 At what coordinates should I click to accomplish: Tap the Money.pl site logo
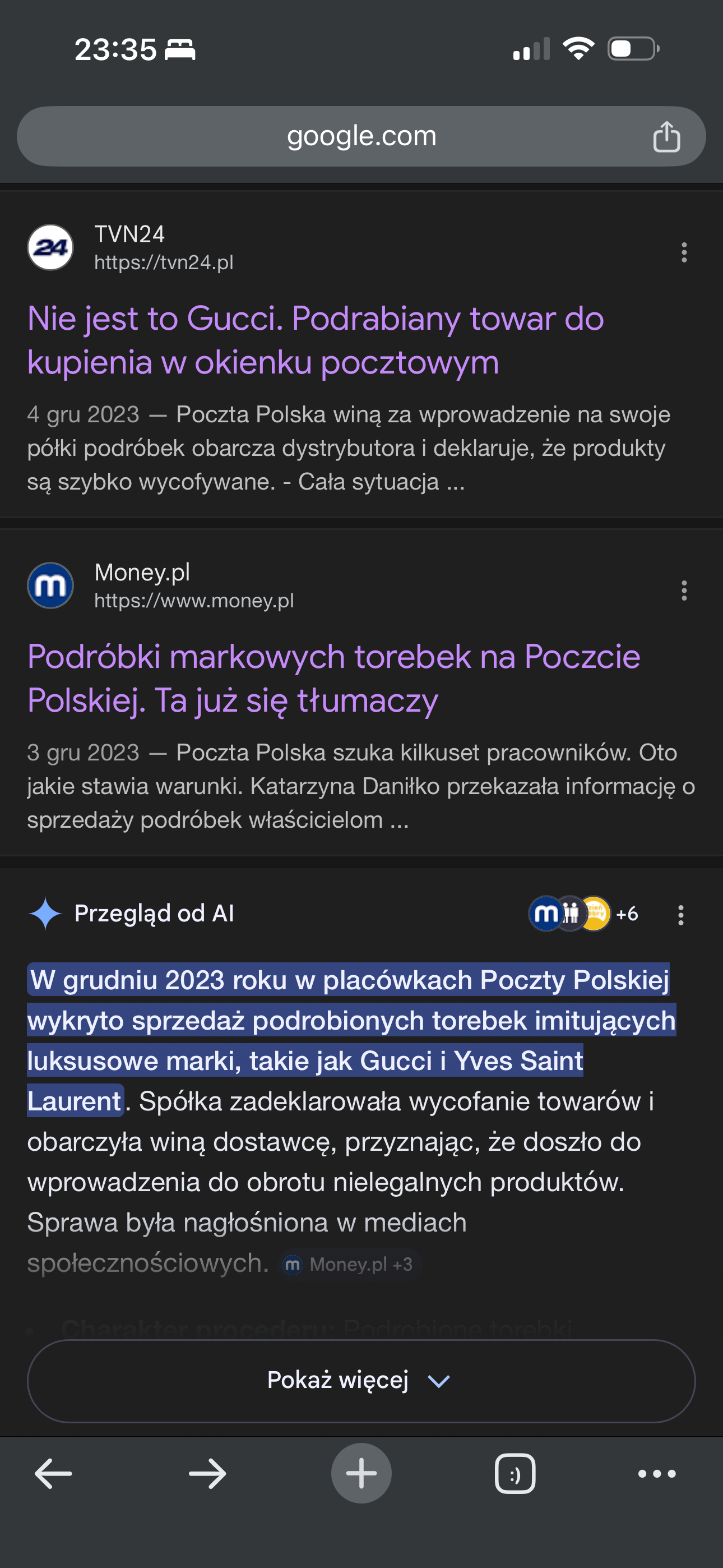(x=50, y=585)
